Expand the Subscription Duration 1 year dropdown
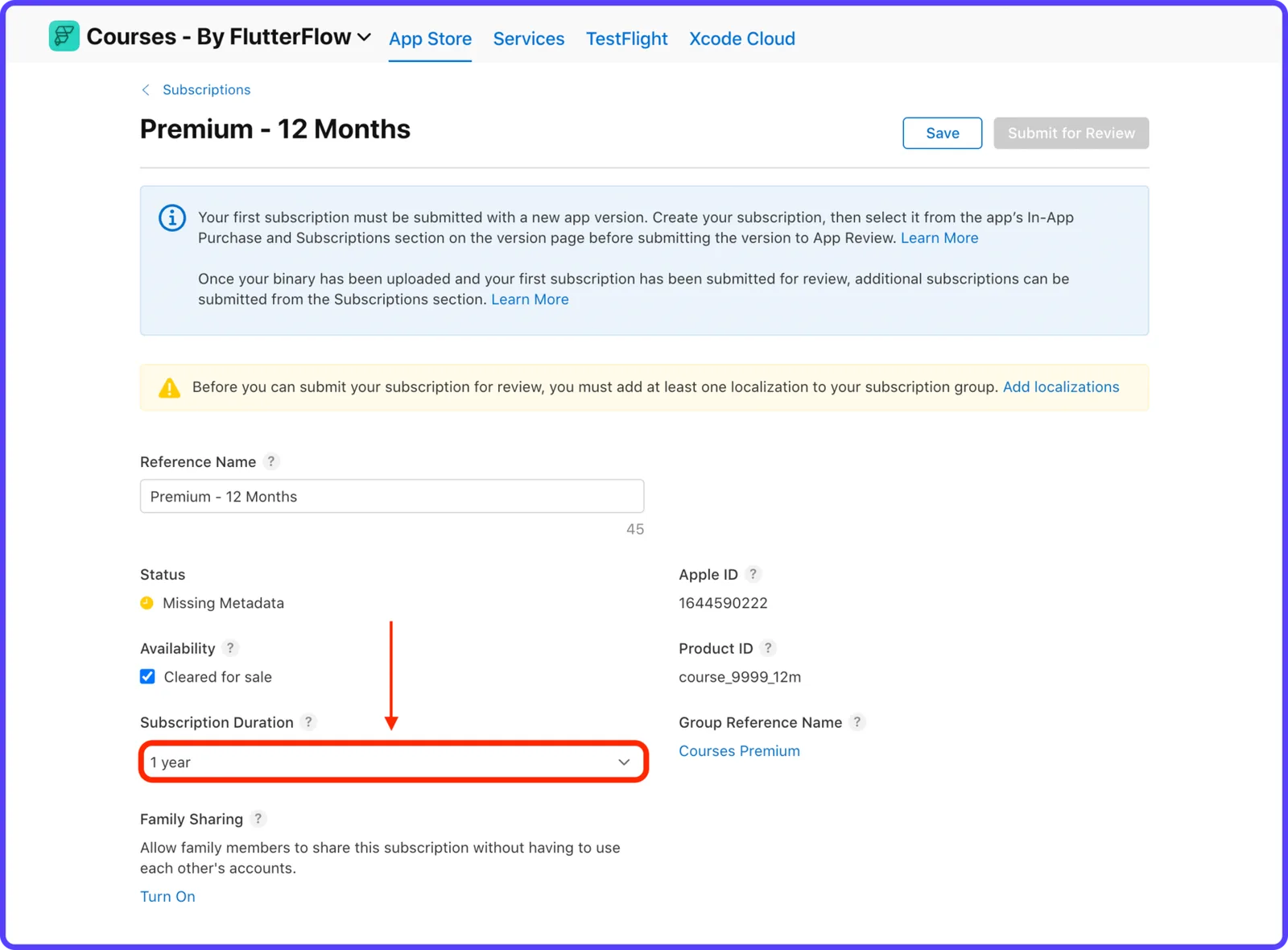Screen dimensions: 1288x950 click(x=393, y=762)
